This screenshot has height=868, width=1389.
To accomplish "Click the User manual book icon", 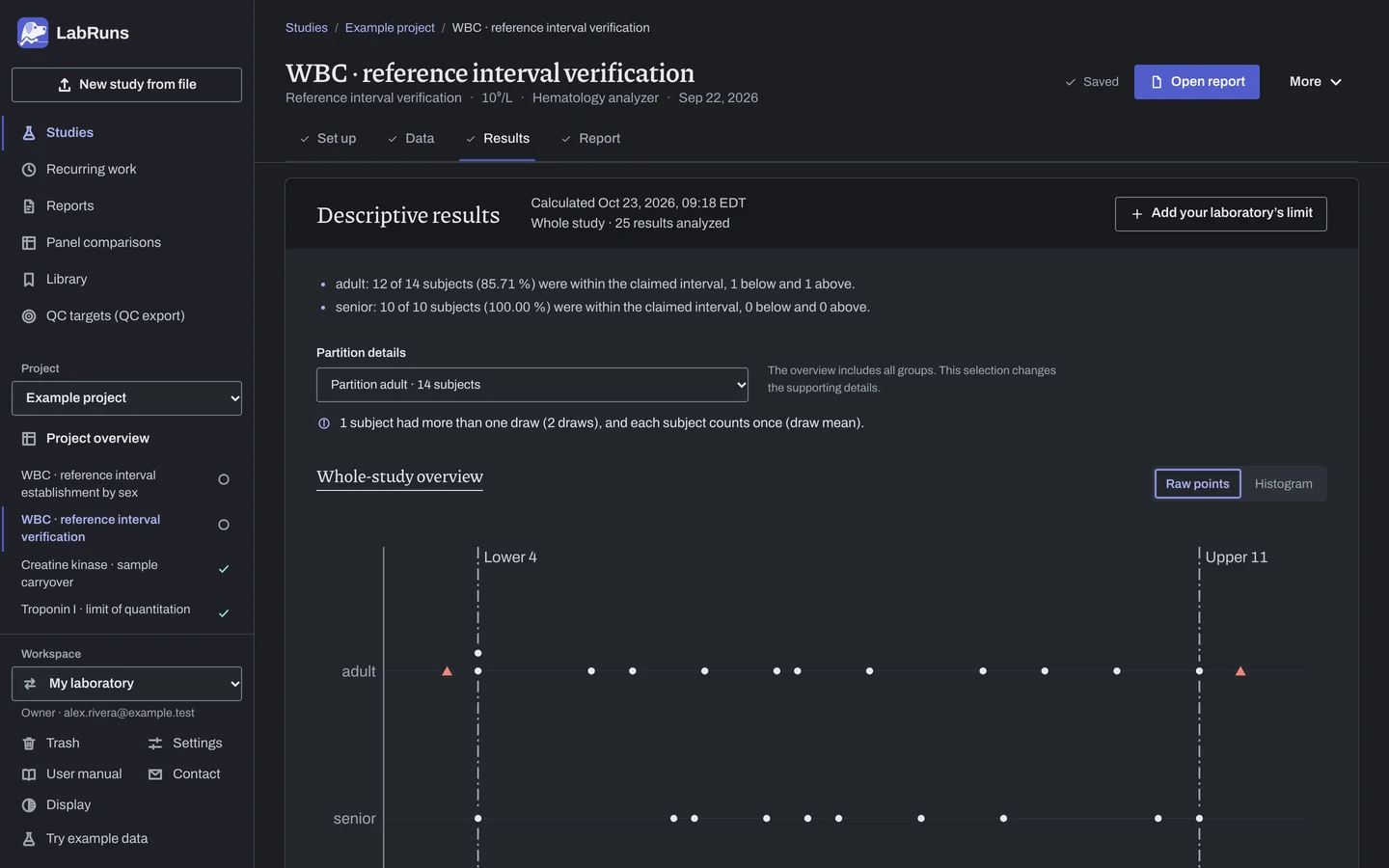I will (x=29, y=774).
